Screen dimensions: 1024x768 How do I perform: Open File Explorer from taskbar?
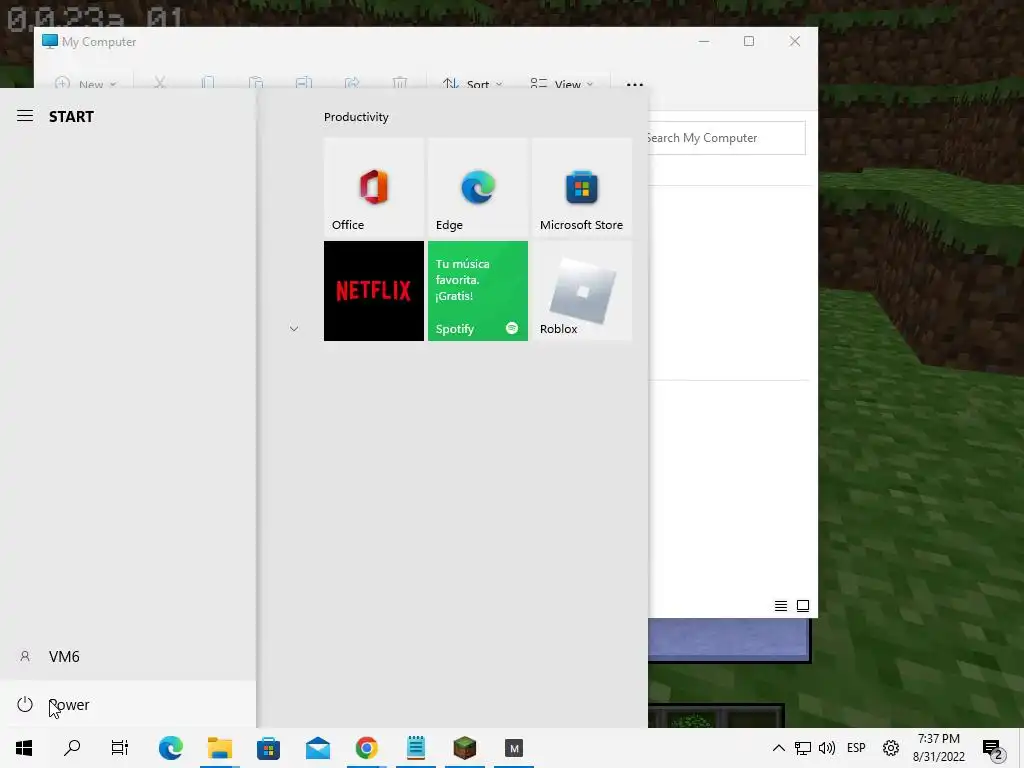coord(220,748)
